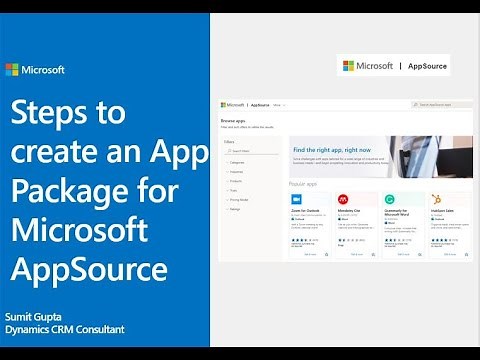Open the Grammarly for Microsoft Word title link
Image resolution: width=480 pixels, height=360 pixels.
click(x=396, y=212)
